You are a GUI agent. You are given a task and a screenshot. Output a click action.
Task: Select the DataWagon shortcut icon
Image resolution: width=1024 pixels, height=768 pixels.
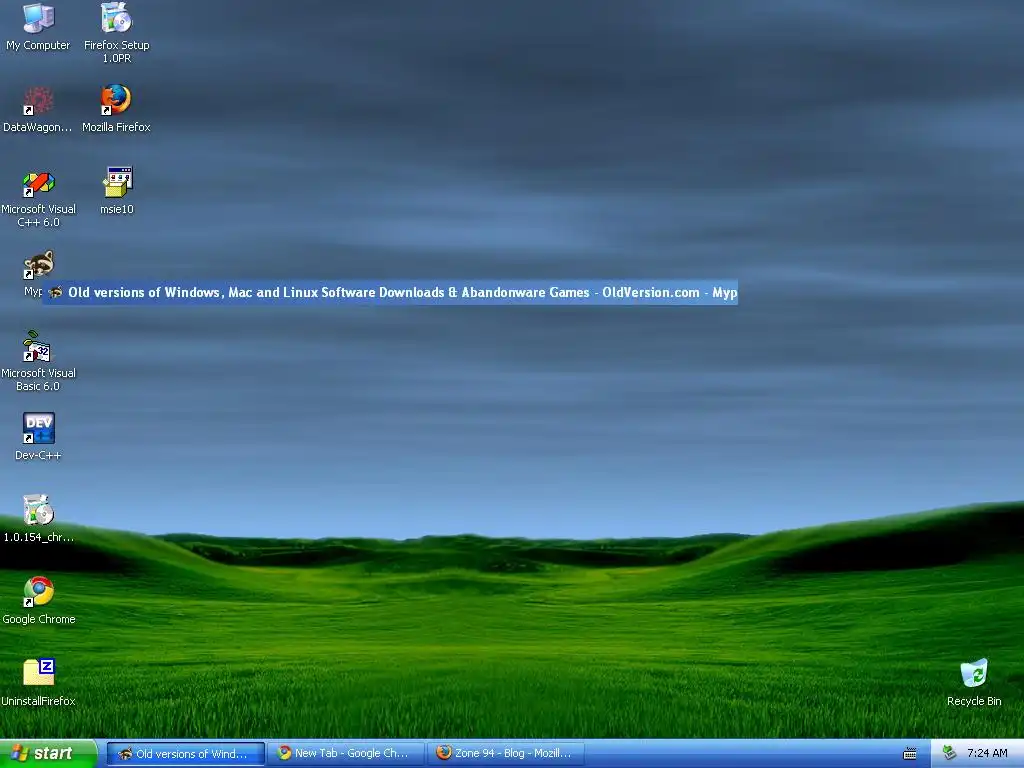pos(38,108)
